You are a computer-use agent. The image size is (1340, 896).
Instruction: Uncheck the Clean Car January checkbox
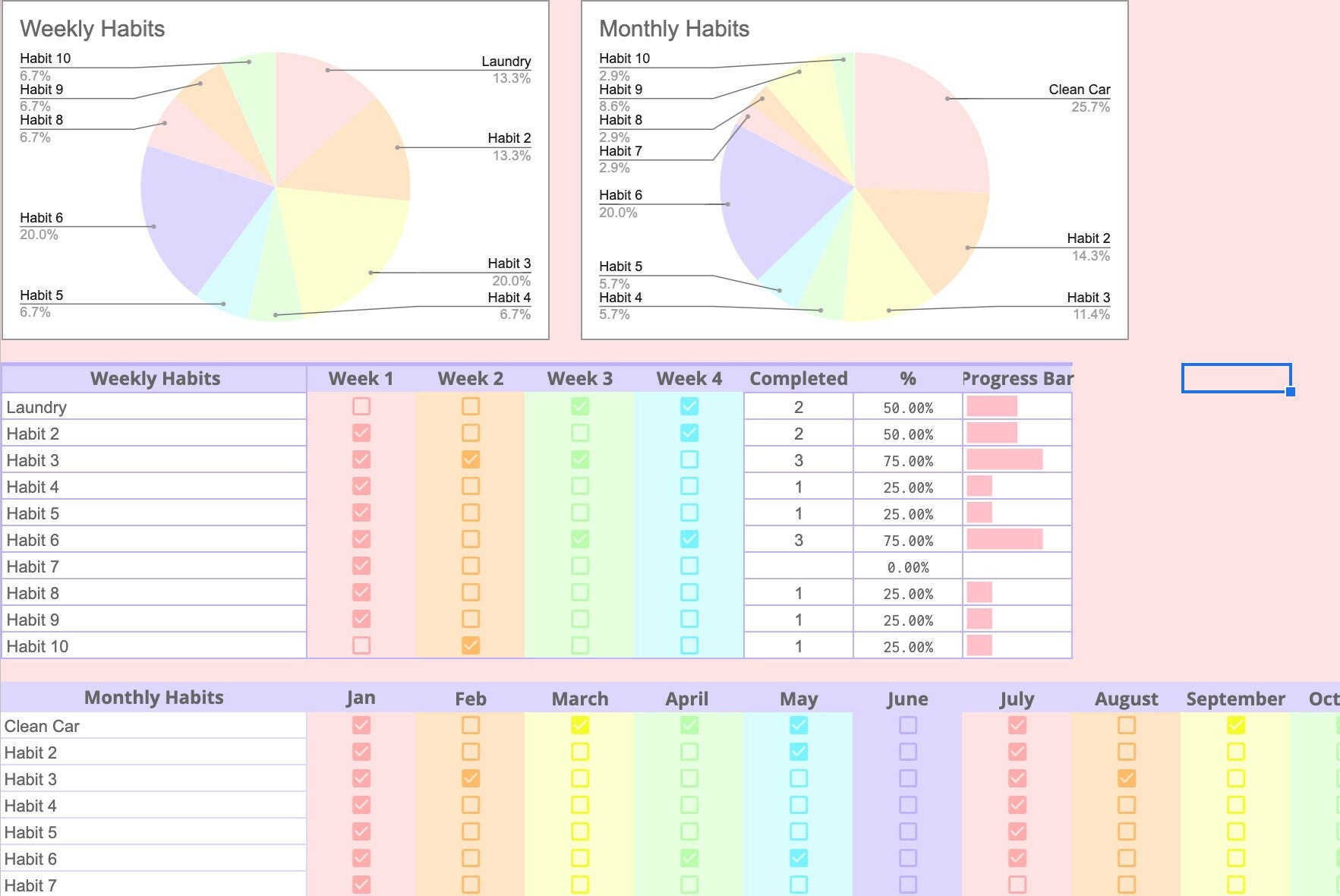[361, 725]
